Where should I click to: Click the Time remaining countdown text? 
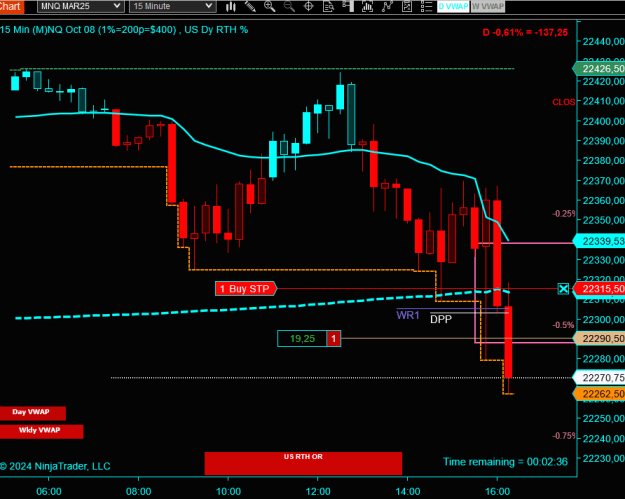pyautogui.click(x=505, y=462)
